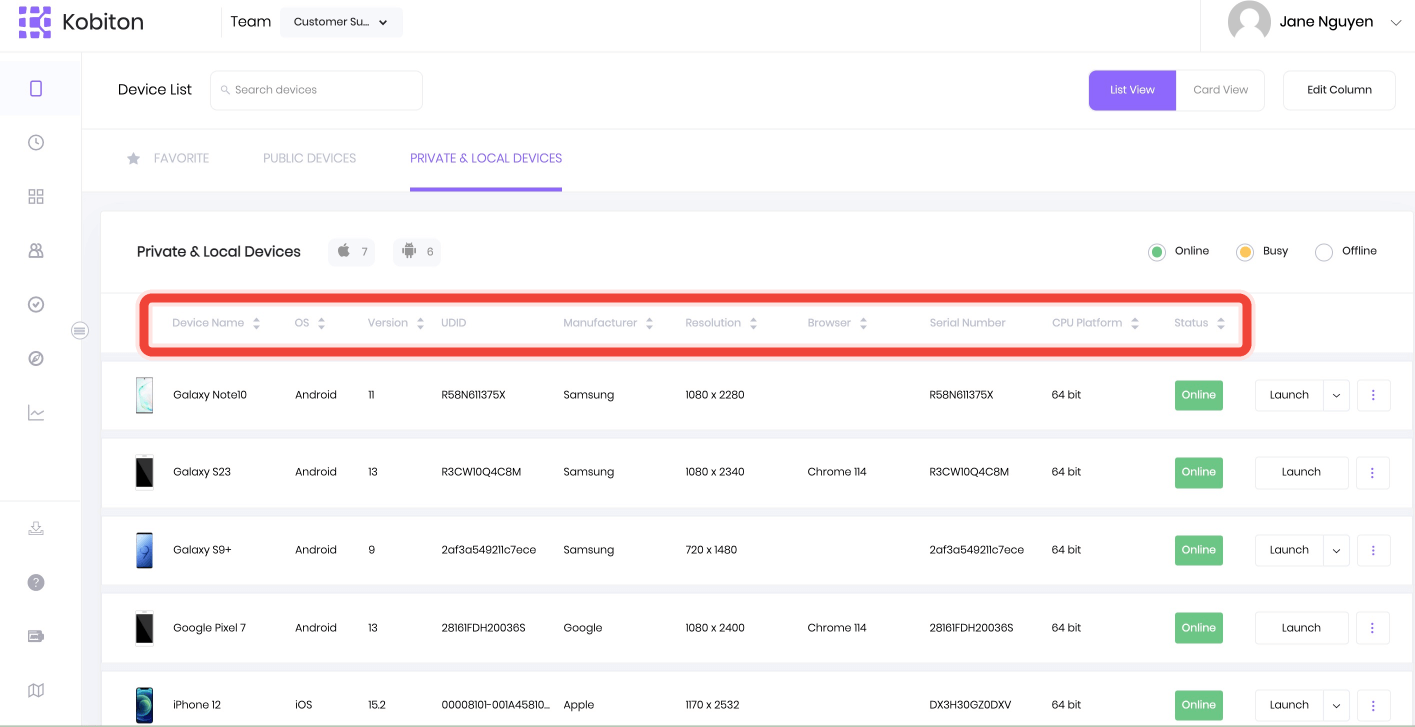The image size is (1415, 727).
Task: Expand launch options for Galaxy Note10
Action: [1337, 395]
